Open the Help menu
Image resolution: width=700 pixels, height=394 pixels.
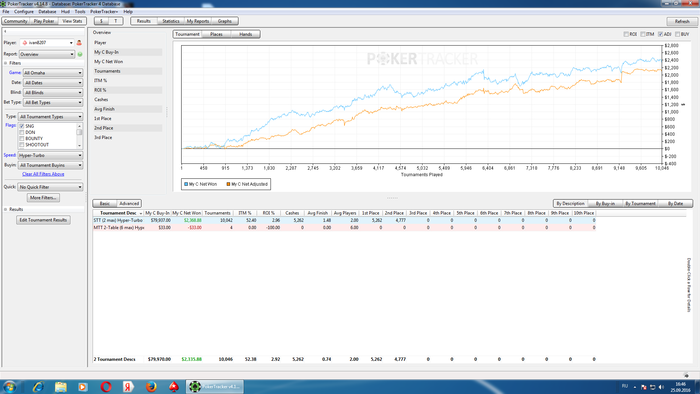coord(128,12)
